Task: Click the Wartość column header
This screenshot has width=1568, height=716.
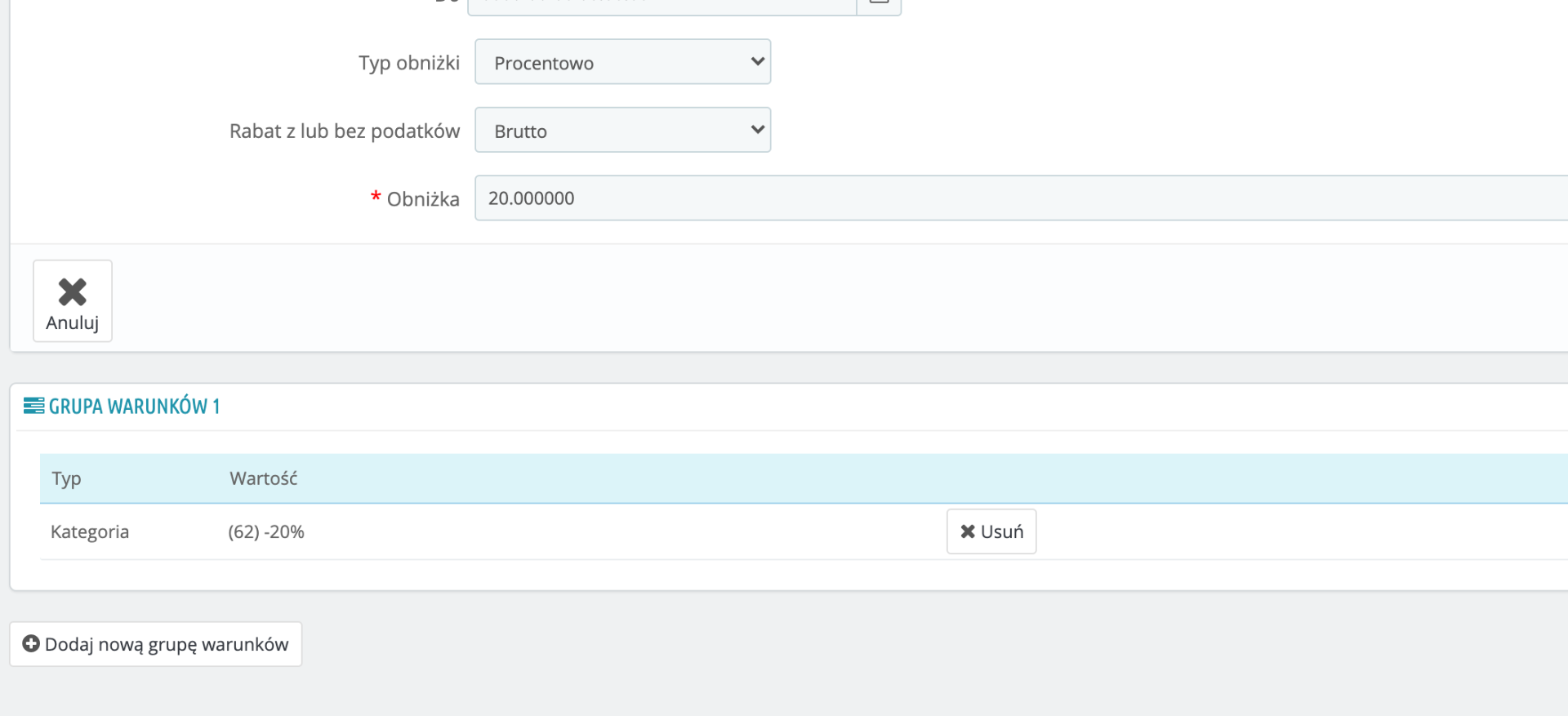Action: click(263, 478)
